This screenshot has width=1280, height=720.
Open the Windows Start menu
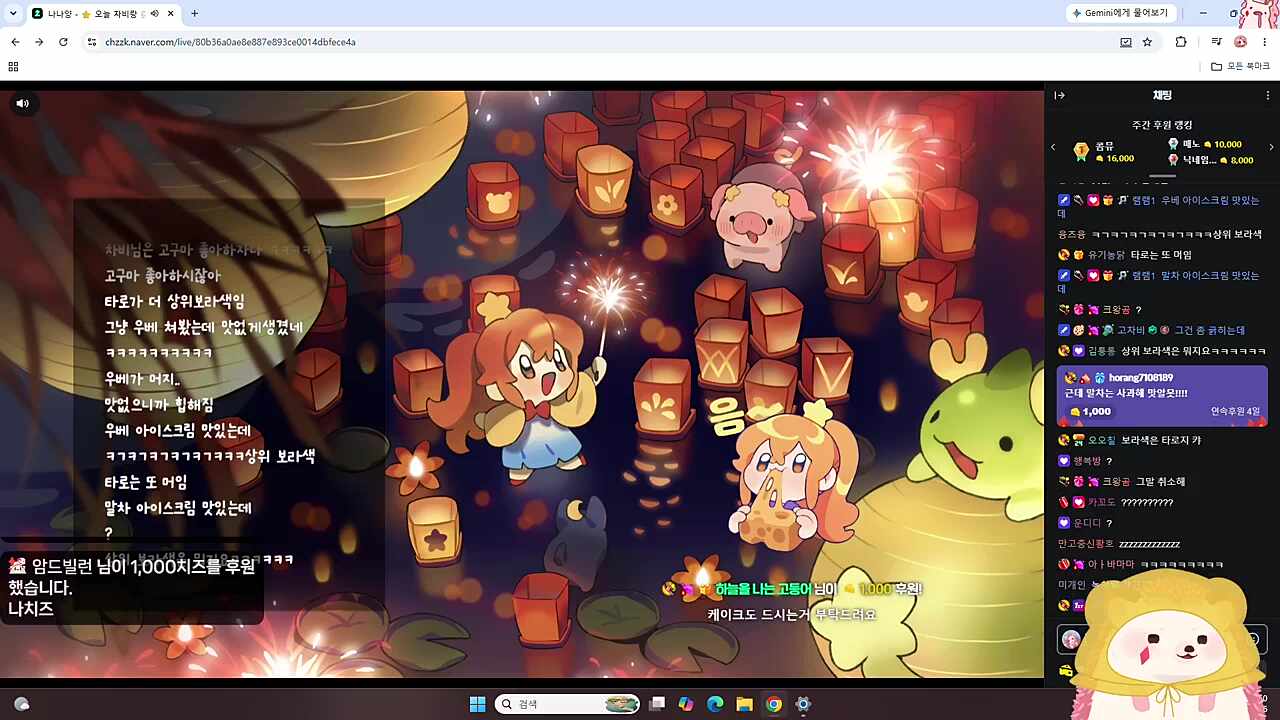pos(477,704)
